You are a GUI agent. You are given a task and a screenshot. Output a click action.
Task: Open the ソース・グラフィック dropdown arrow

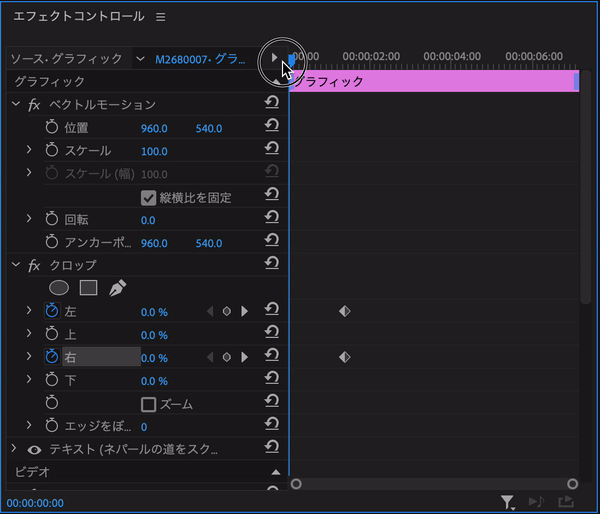(x=140, y=59)
